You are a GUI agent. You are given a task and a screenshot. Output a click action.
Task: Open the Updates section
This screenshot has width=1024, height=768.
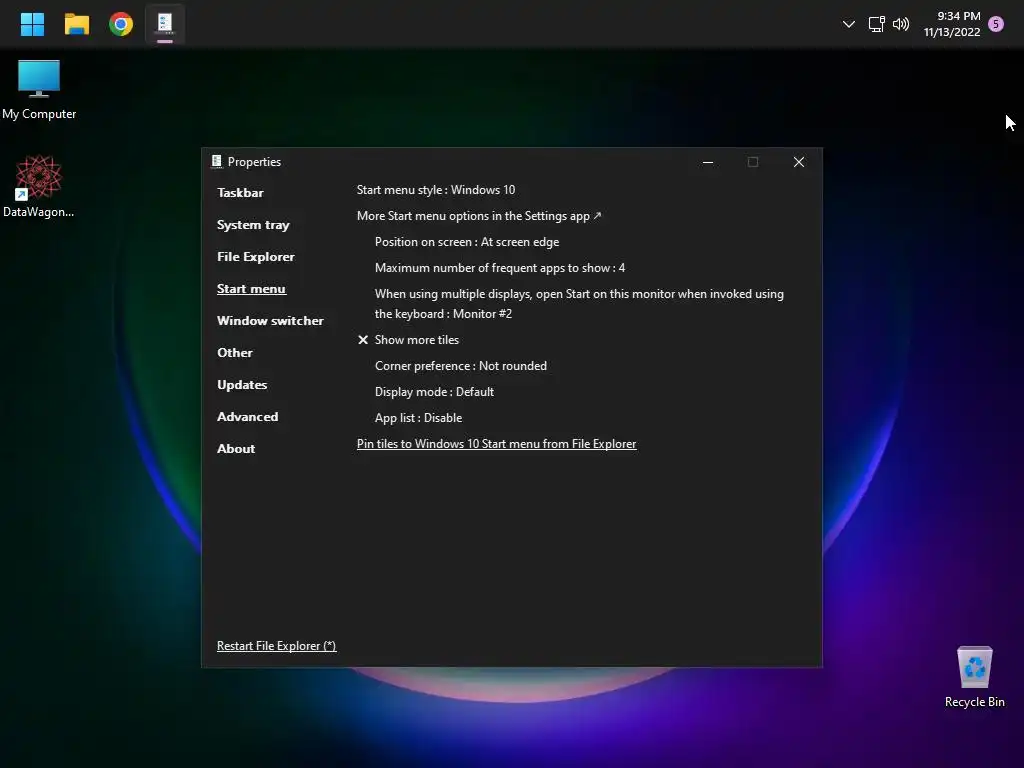tap(242, 385)
